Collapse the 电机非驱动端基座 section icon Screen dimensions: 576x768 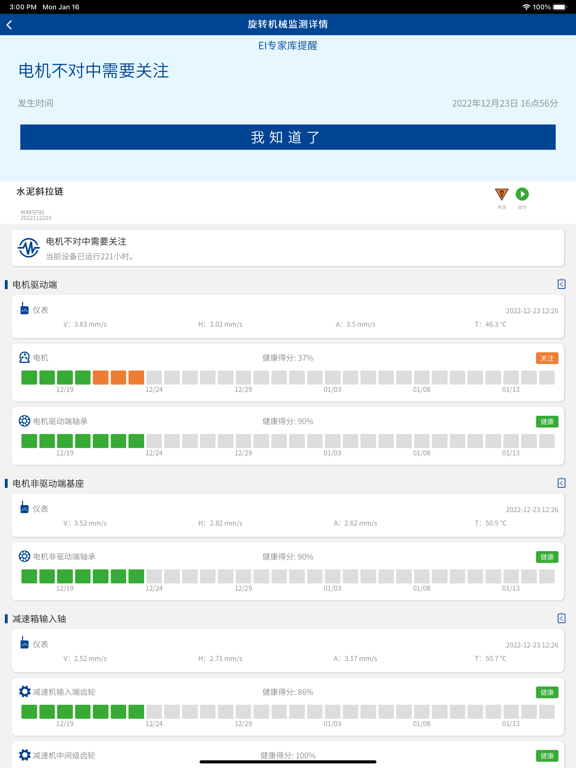(x=562, y=483)
